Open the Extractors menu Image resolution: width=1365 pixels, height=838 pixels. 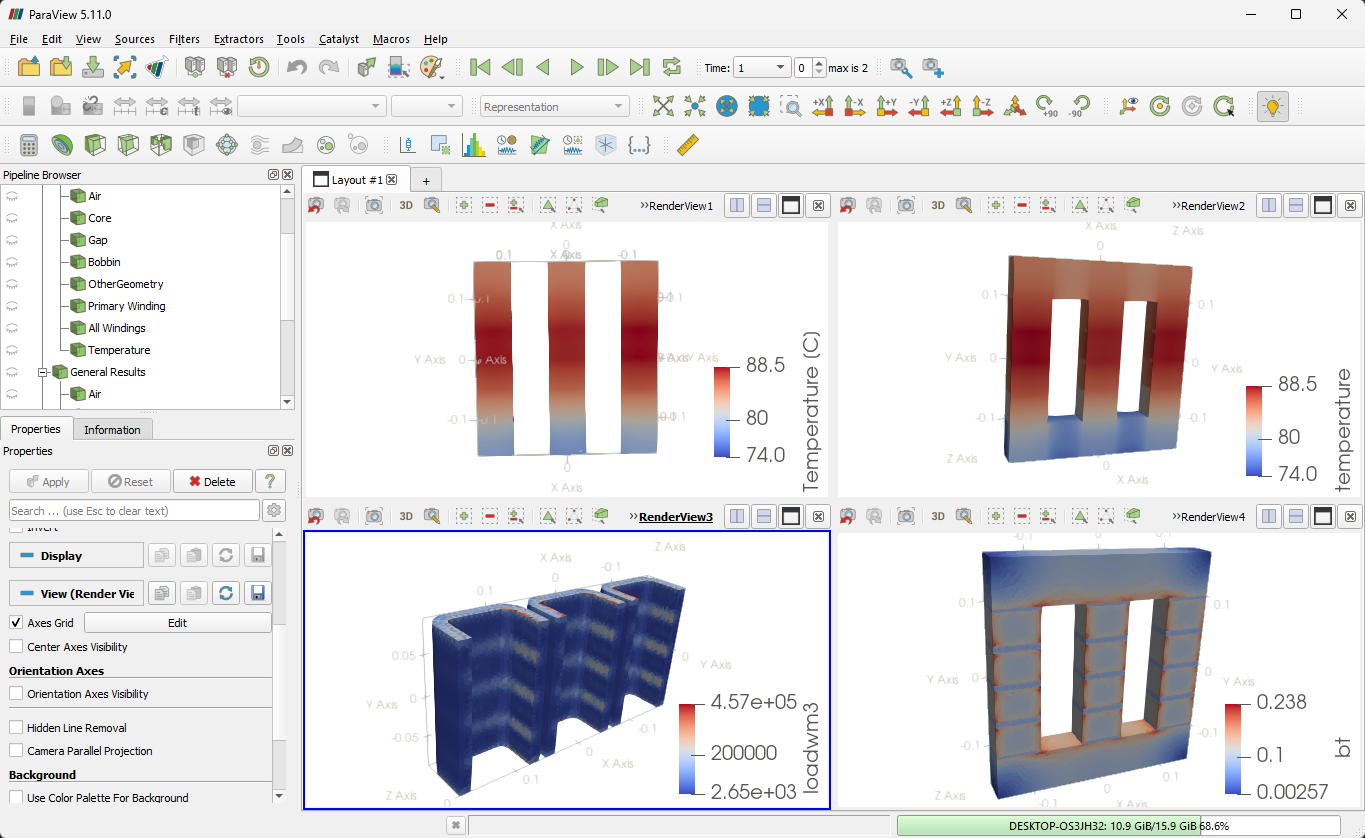(x=239, y=39)
